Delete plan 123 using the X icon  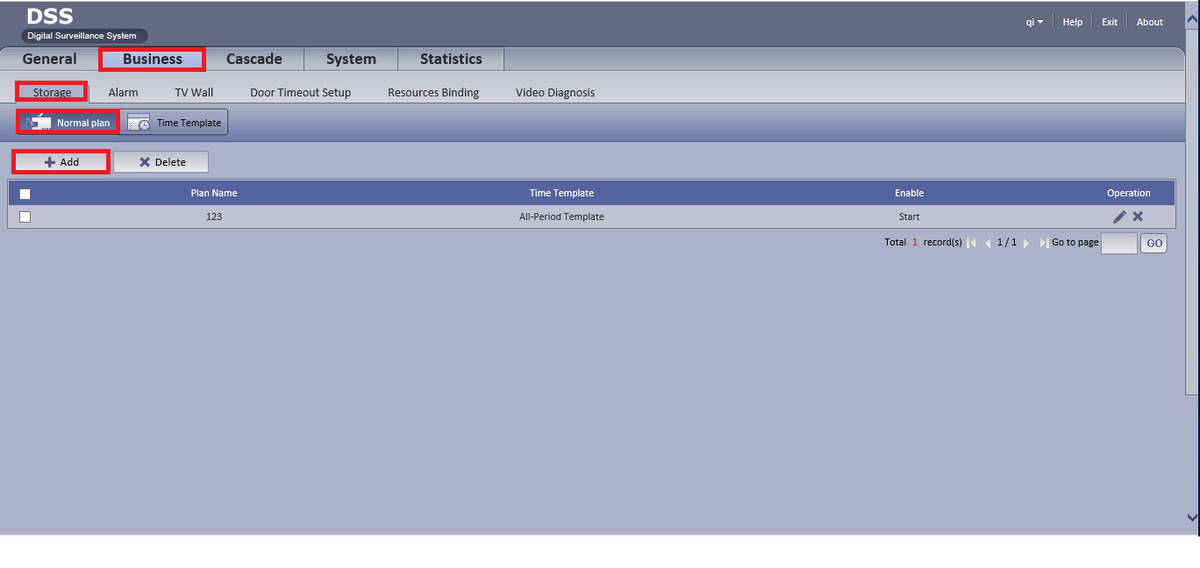pyautogui.click(x=1138, y=217)
